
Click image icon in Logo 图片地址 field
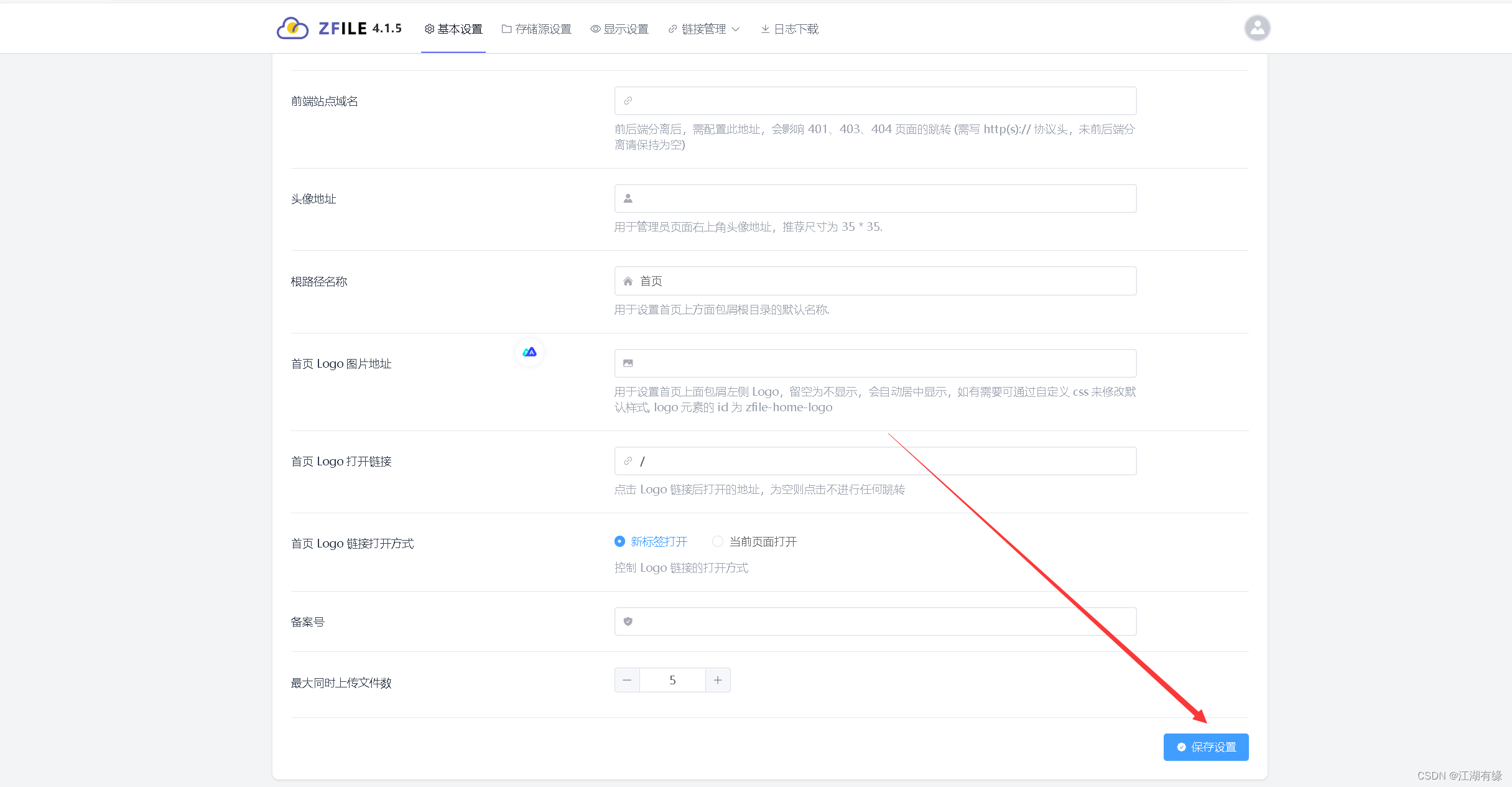pyautogui.click(x=628, y=363)
